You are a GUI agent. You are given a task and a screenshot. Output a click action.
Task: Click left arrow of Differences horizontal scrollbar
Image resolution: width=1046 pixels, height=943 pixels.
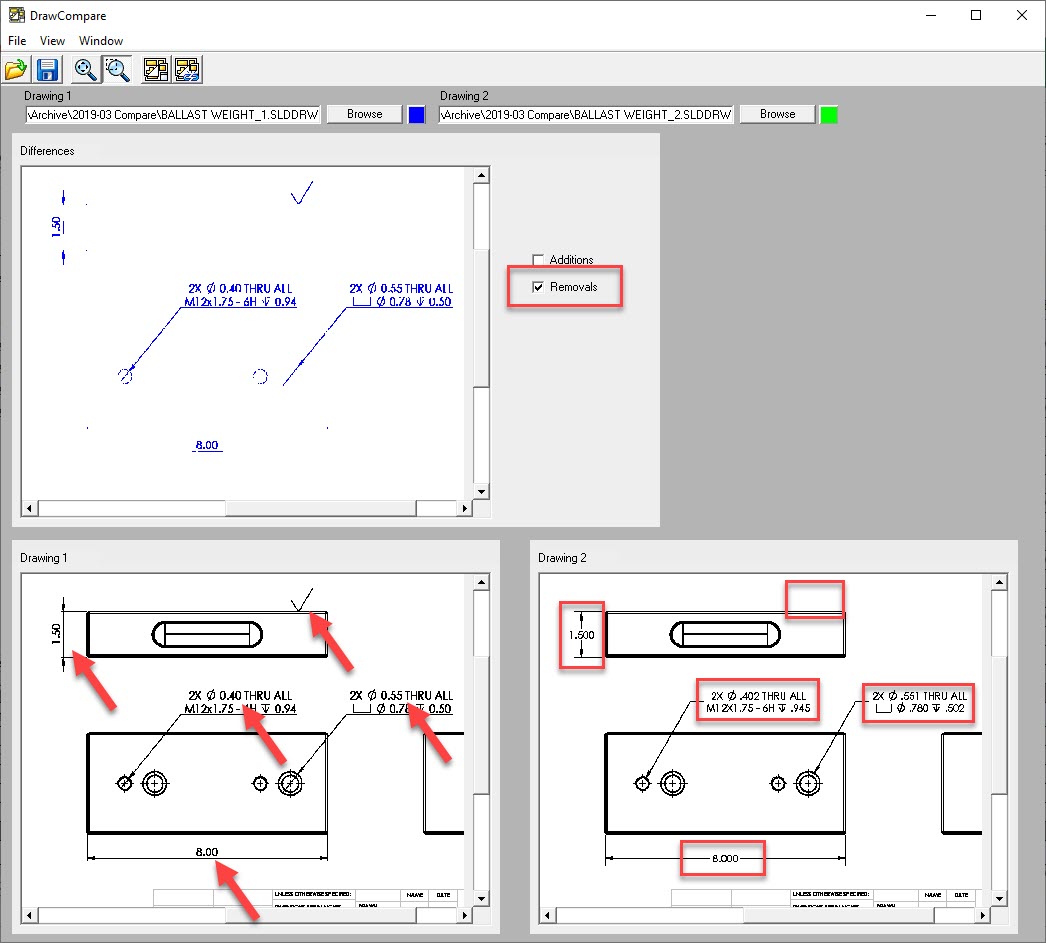(29, 508)
